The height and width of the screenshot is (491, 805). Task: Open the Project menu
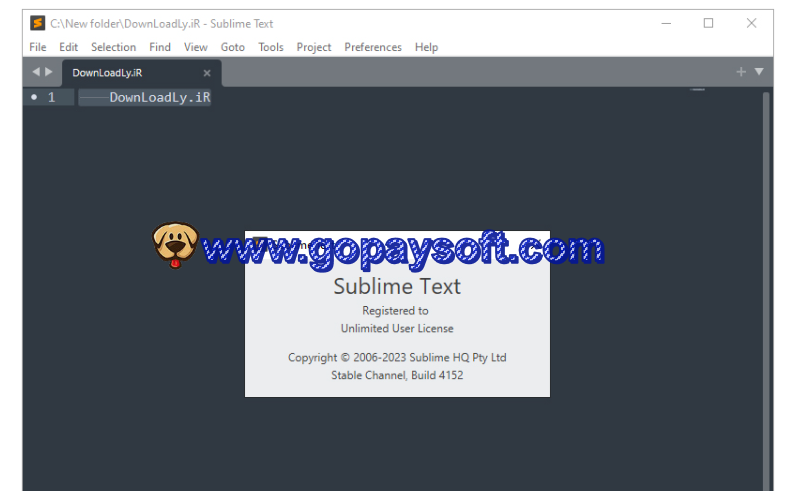coord(314,47)
